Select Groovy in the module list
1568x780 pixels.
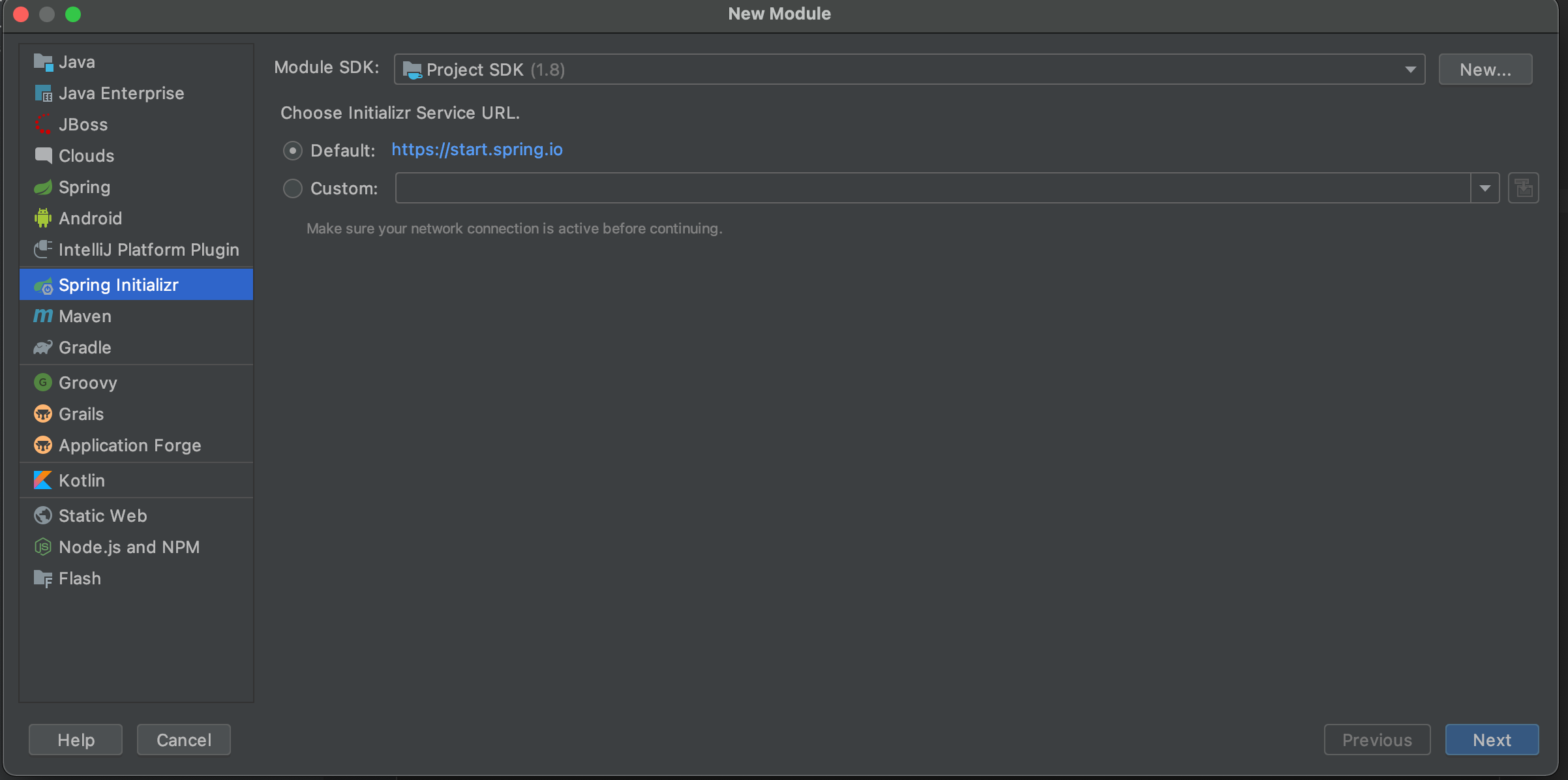coord(136,383)
